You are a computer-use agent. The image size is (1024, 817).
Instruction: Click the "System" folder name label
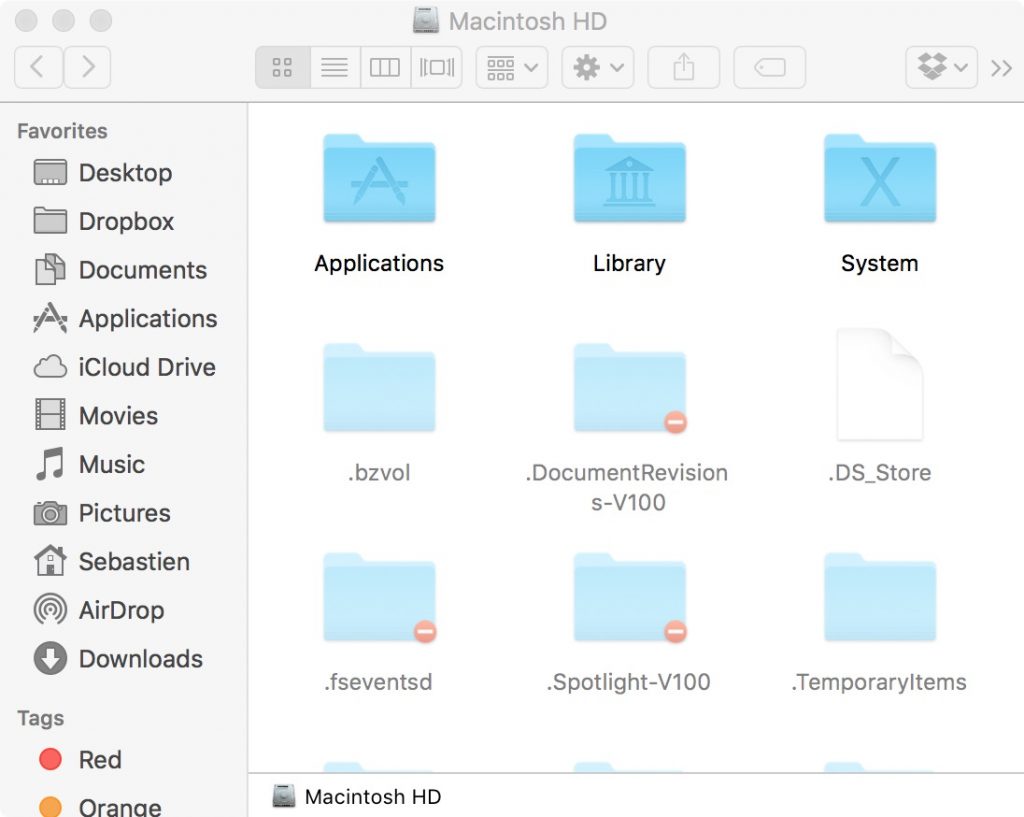point(880,264)
